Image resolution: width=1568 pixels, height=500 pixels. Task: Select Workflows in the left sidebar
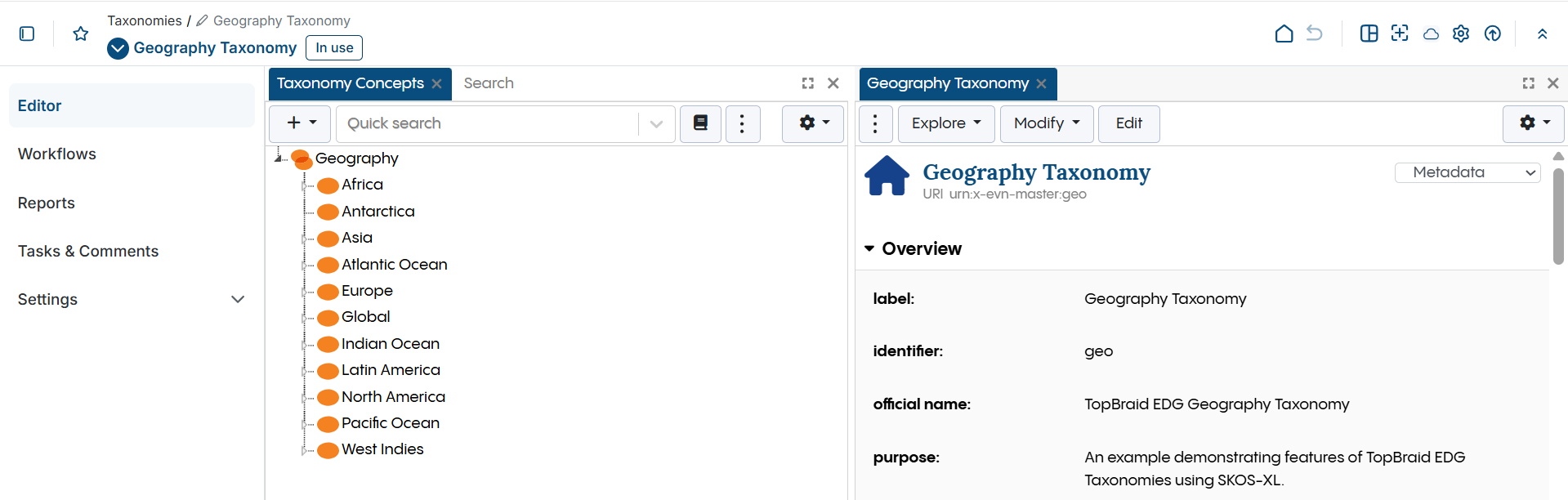(56, 154)
